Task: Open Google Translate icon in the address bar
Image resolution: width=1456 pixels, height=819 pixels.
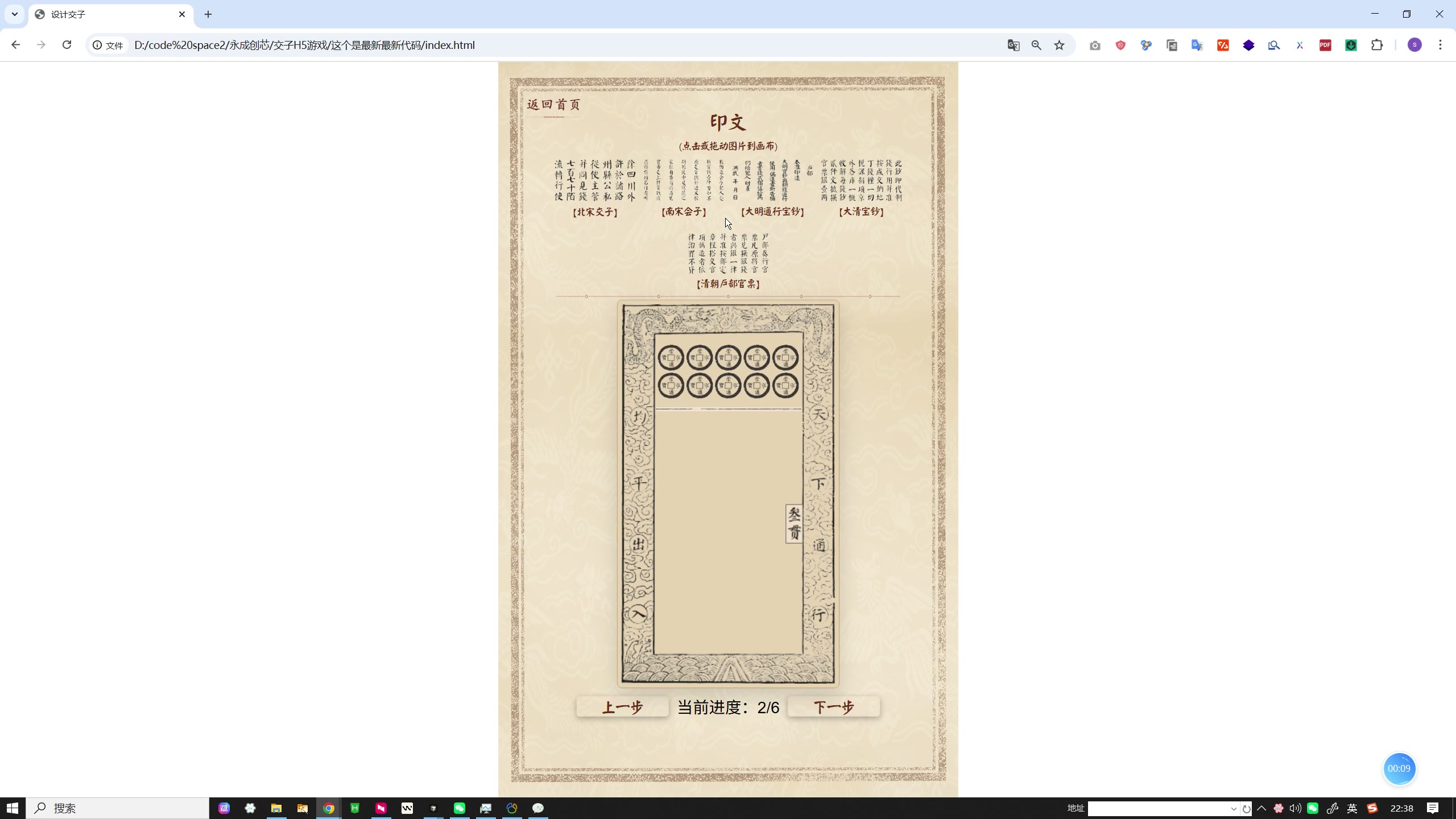Action: click(1013, 45)
